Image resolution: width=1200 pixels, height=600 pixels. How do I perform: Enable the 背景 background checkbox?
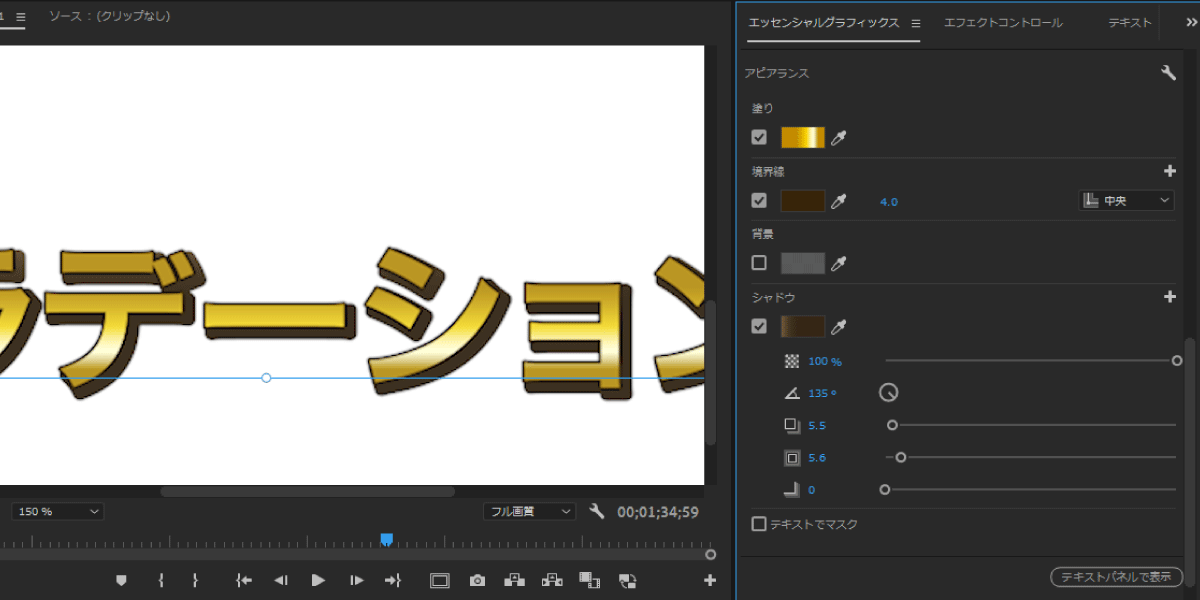(759, 263)
